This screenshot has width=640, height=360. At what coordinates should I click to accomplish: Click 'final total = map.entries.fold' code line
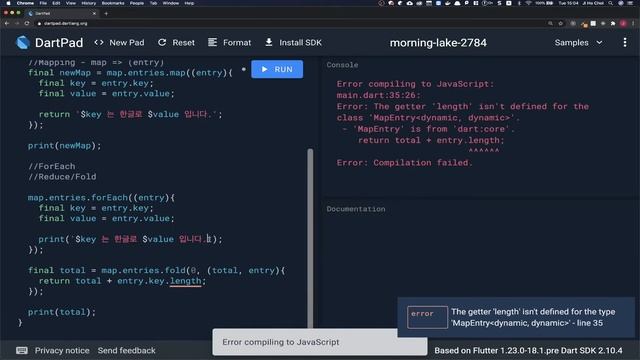(x=156, y=270)
